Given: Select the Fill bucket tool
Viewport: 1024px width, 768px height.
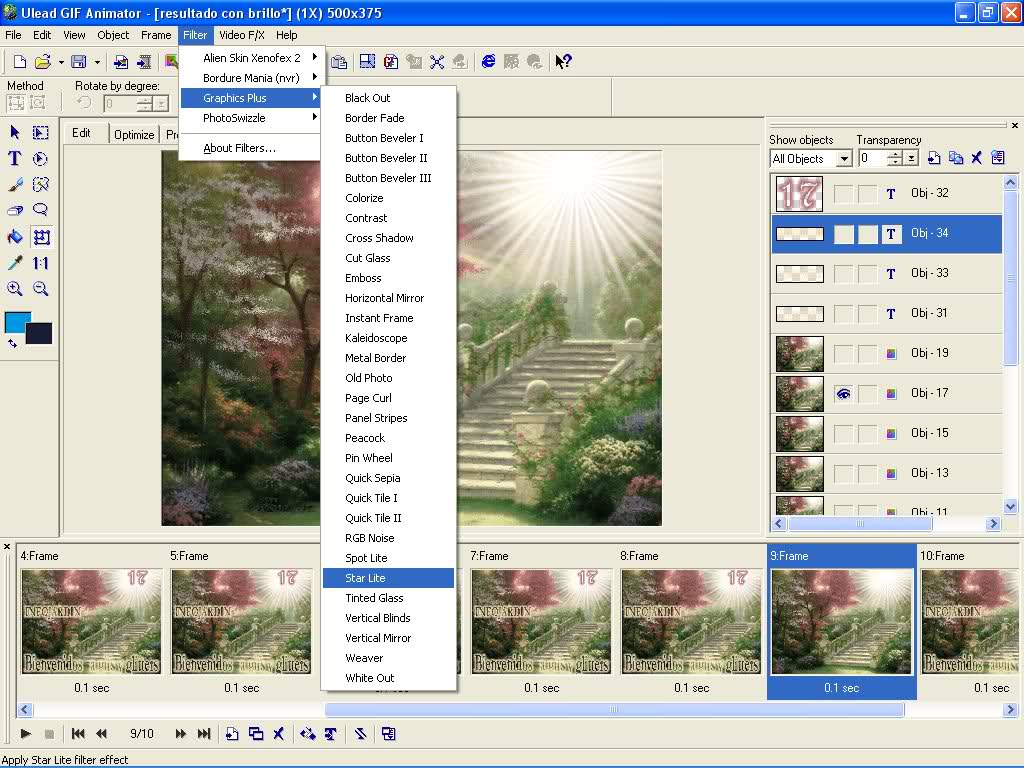Looking at the screenshot, I should (x=15, y=237).
